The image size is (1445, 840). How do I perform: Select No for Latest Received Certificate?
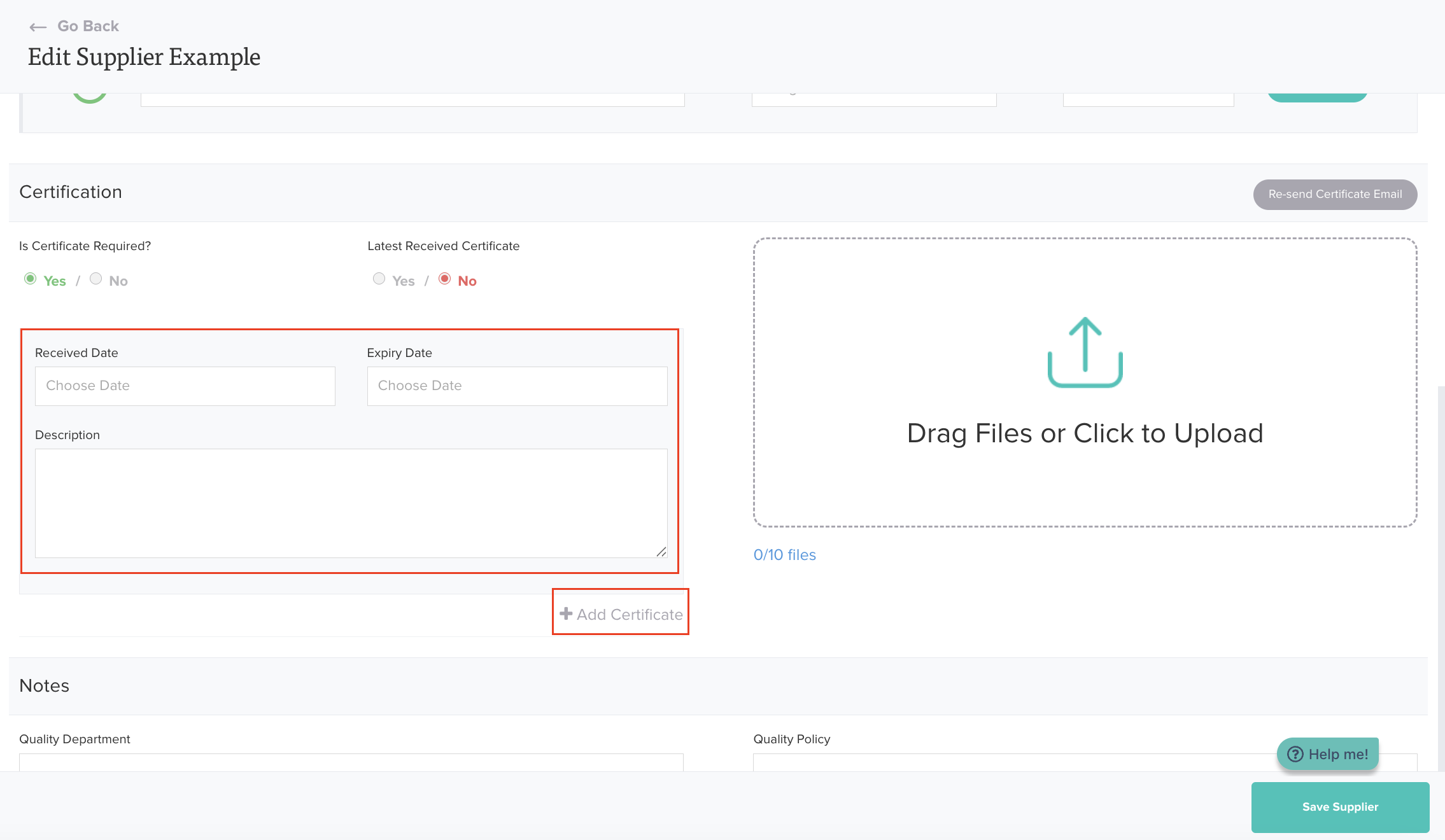click(x=445, y=279)
